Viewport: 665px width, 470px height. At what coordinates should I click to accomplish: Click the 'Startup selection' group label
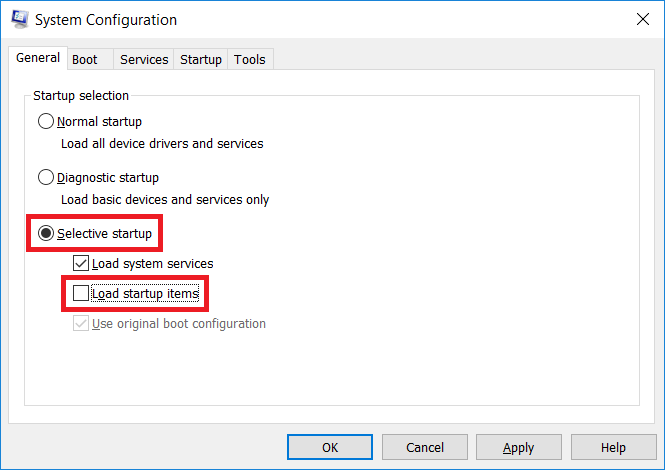pos(81,96)
